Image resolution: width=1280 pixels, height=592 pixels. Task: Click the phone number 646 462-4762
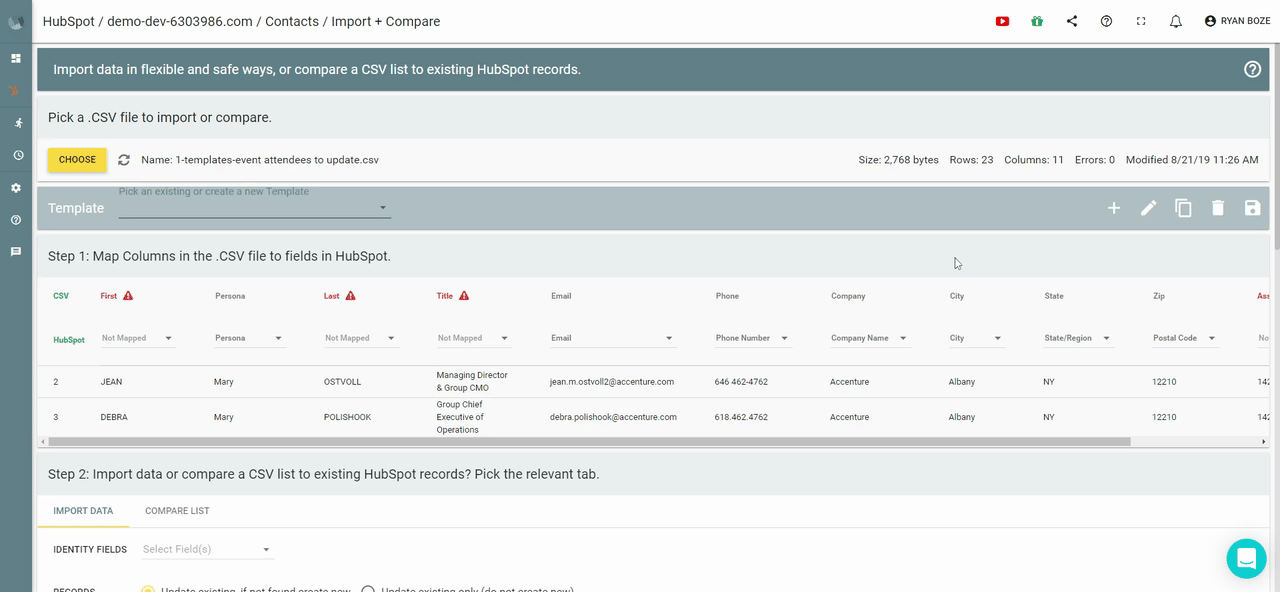point(741,382)
